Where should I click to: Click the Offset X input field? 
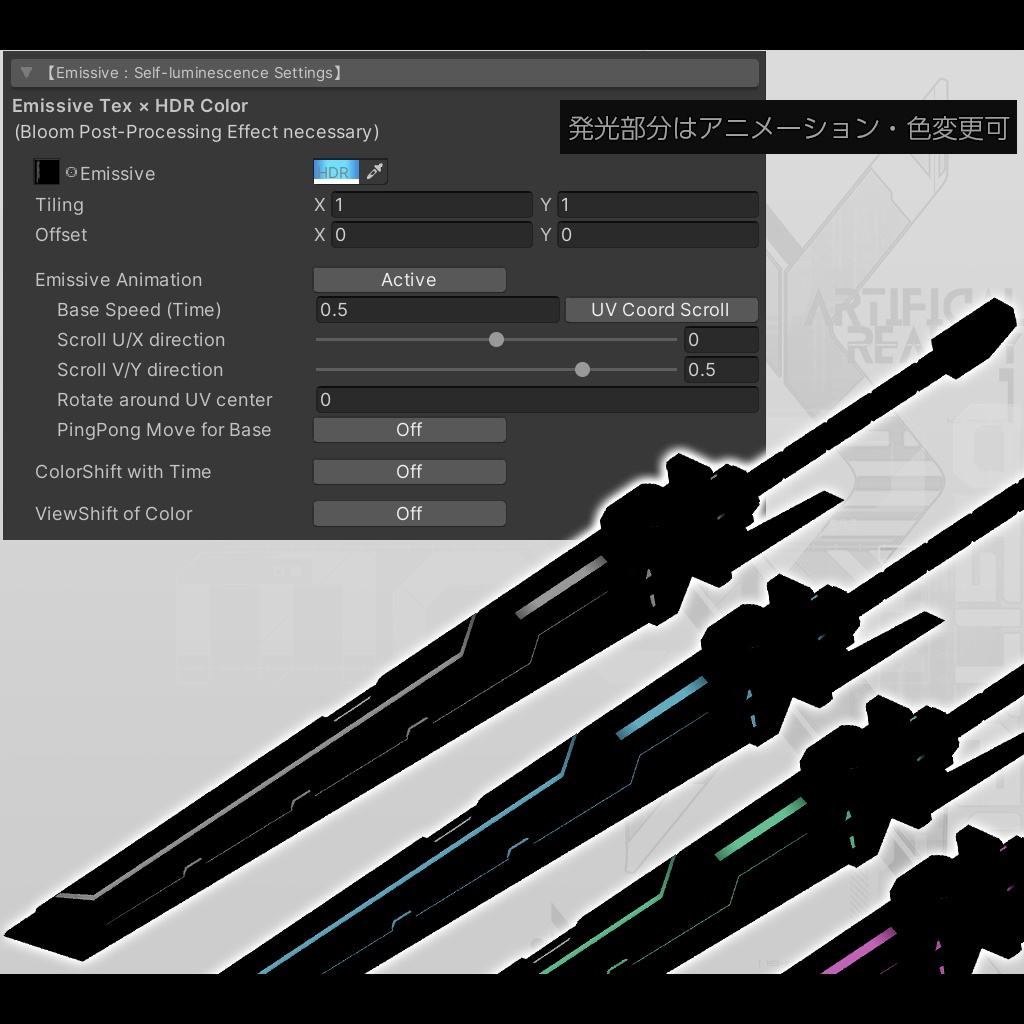tap(432, 235)
